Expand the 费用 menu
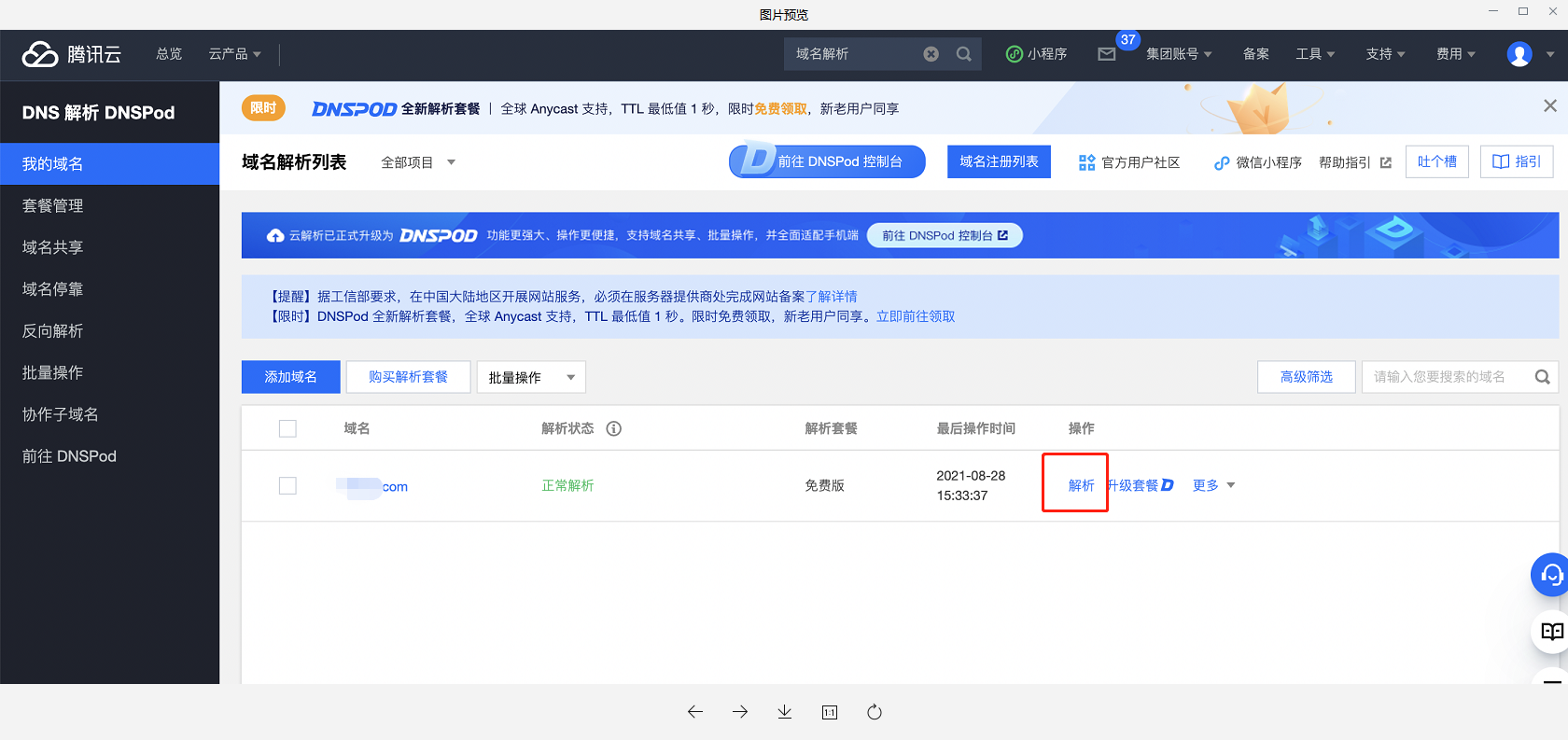Screen dimensions: 1568x740 pyautogui.click(x=1456, y=54)
